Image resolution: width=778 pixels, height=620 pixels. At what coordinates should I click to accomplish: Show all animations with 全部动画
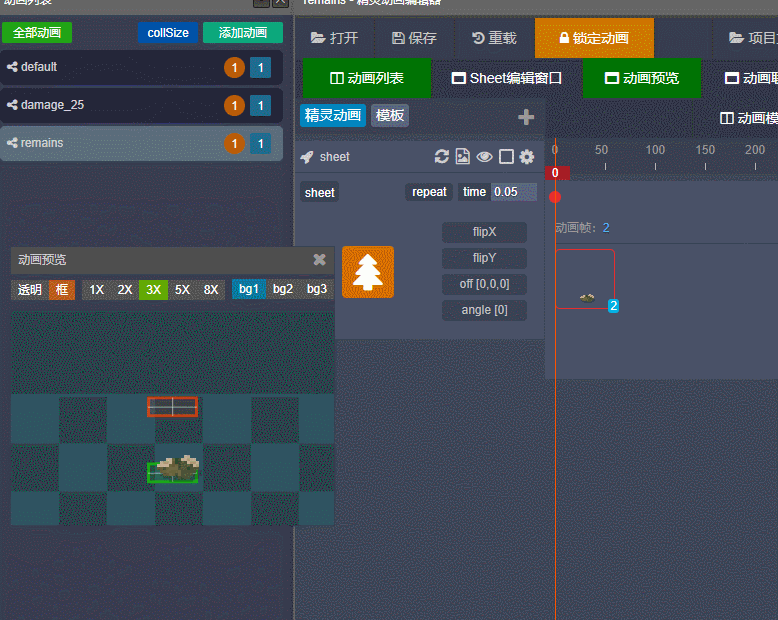pos(37,33)
